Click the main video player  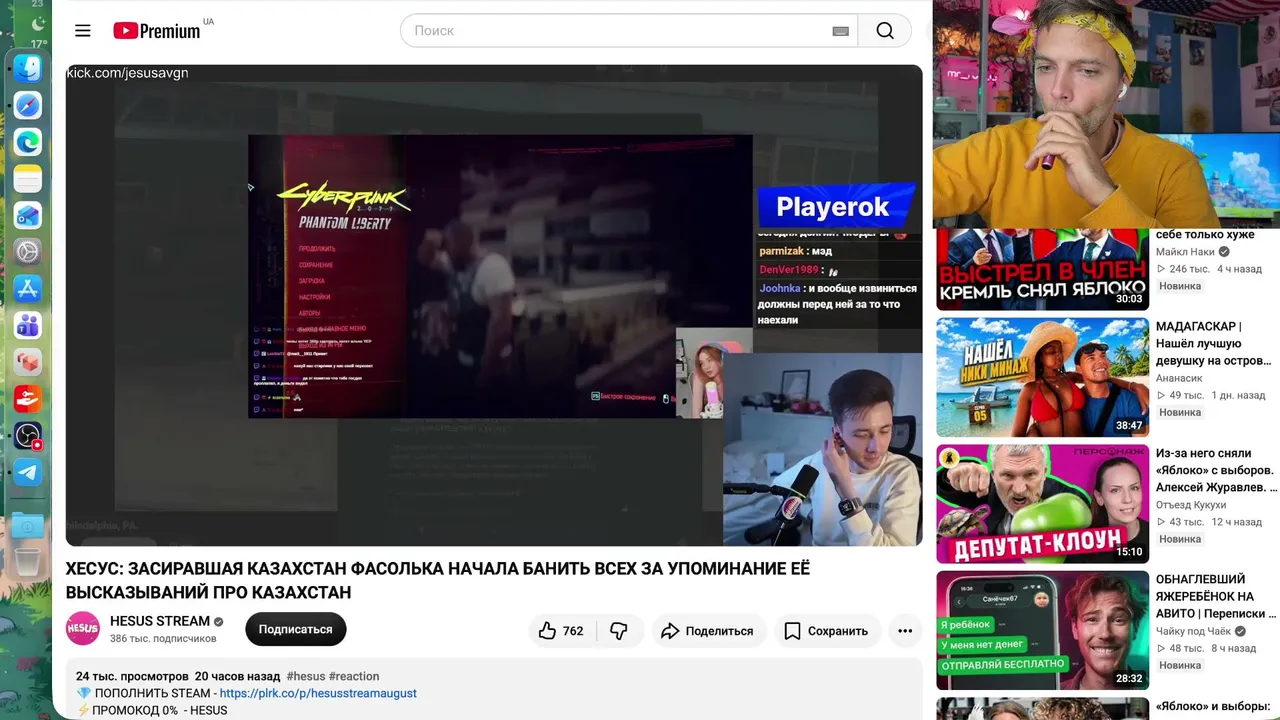(x=494, y=305)
